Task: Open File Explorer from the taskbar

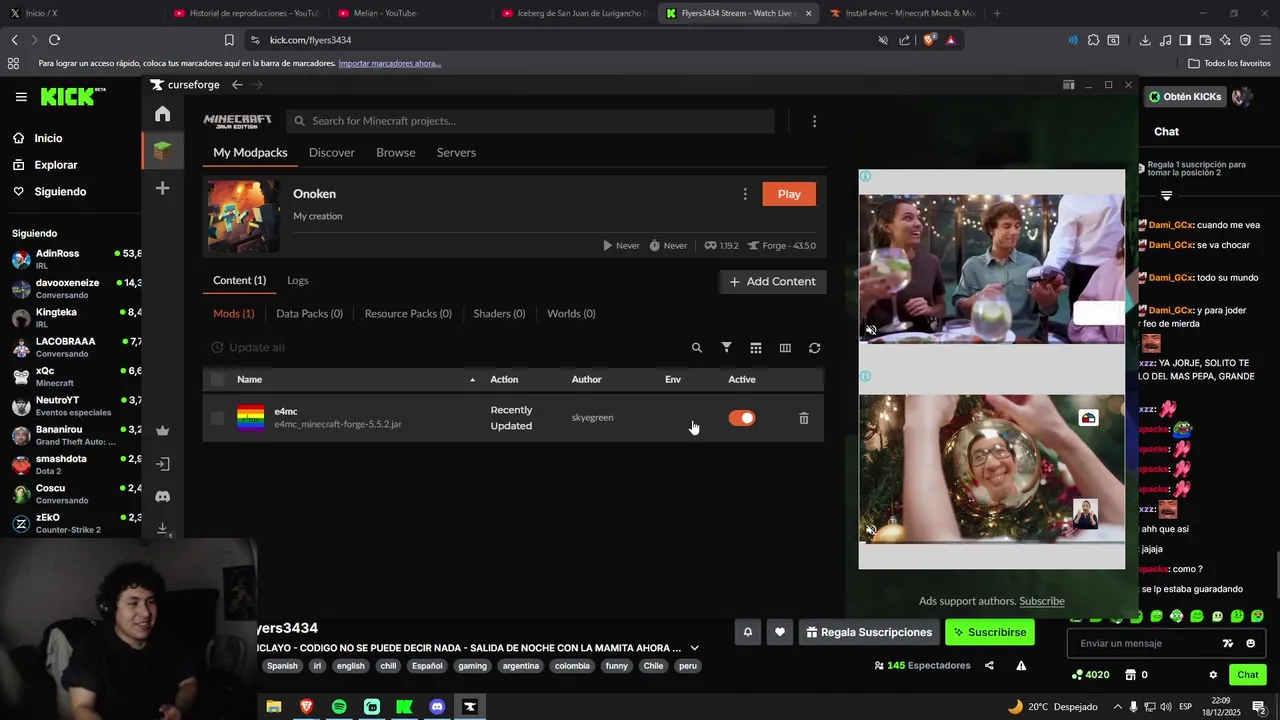Action: (x=274, y=707)
